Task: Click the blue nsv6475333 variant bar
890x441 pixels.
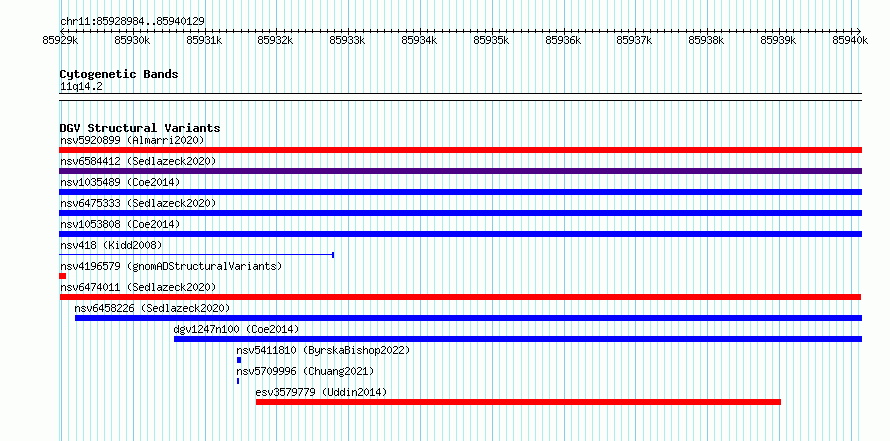Action: point(460,213)
